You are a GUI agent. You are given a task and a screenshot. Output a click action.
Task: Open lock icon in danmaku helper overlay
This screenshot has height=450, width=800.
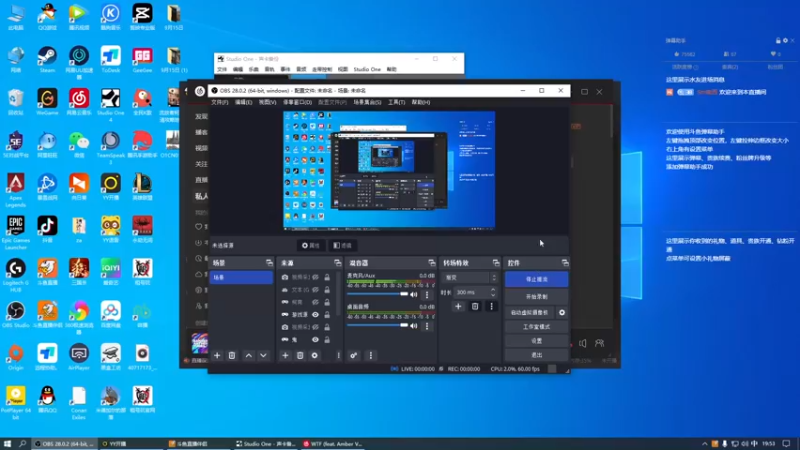[x=778, y=40]
